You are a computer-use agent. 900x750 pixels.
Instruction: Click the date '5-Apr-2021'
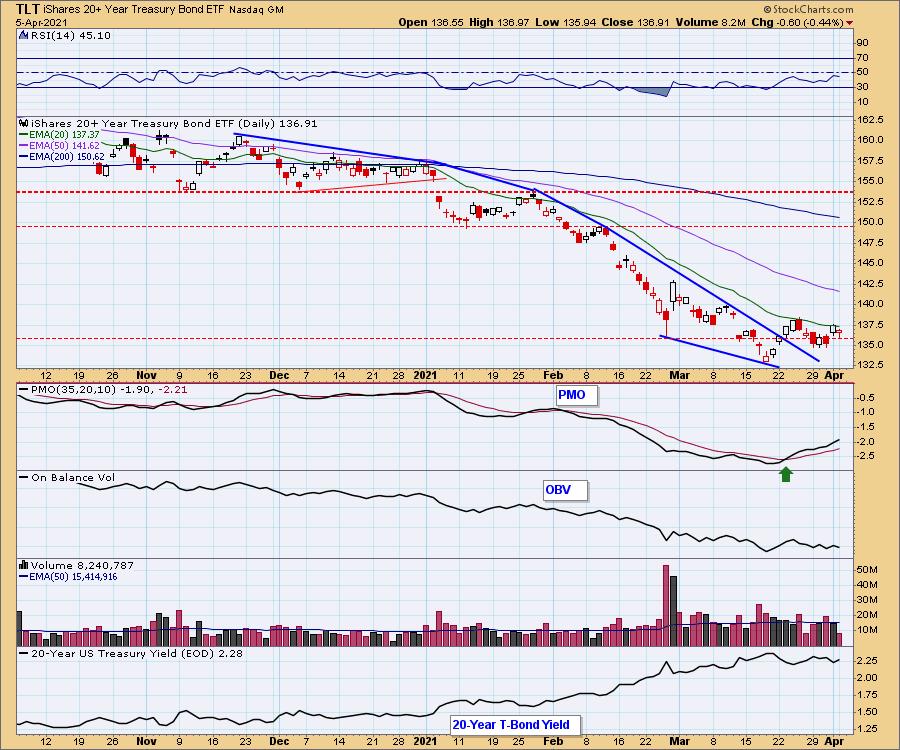(x=41, y=23)
